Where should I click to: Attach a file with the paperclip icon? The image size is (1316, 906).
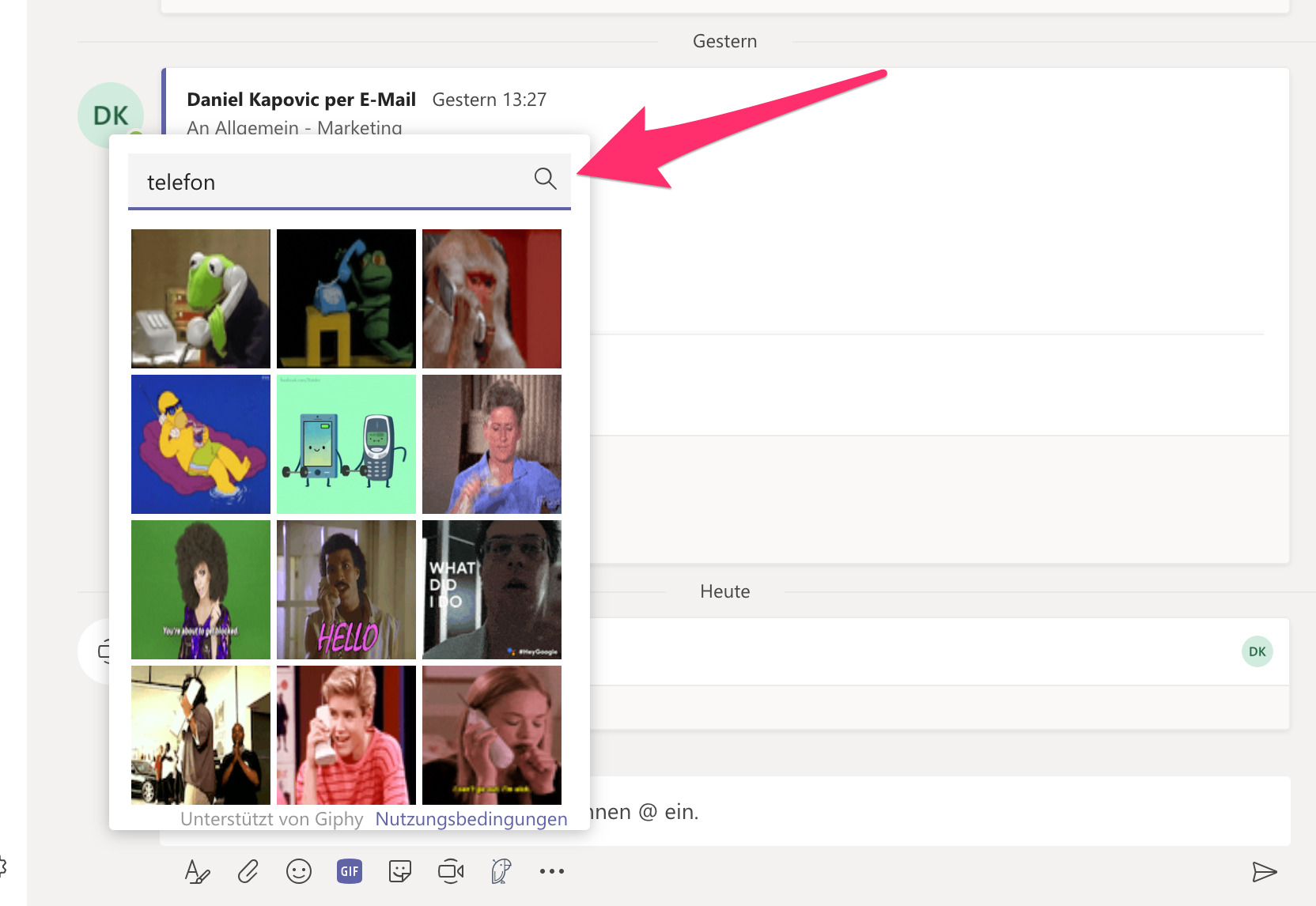pos(248,871)
